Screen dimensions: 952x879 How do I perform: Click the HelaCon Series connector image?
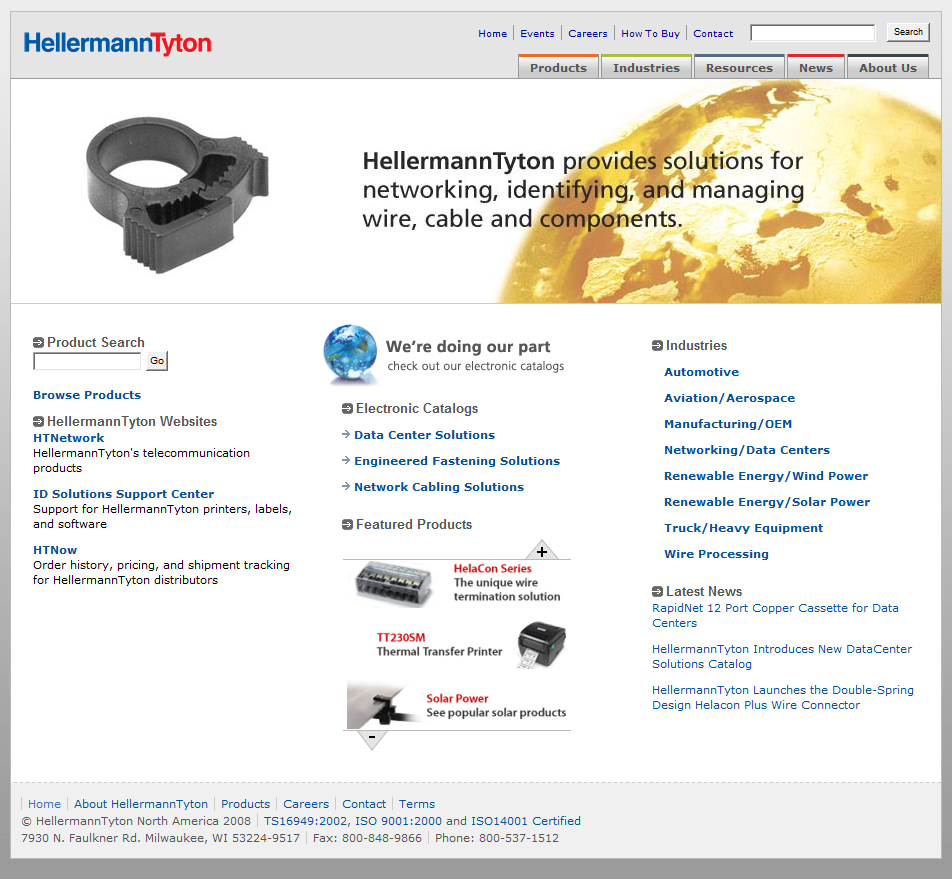click(x=394, y=584)
